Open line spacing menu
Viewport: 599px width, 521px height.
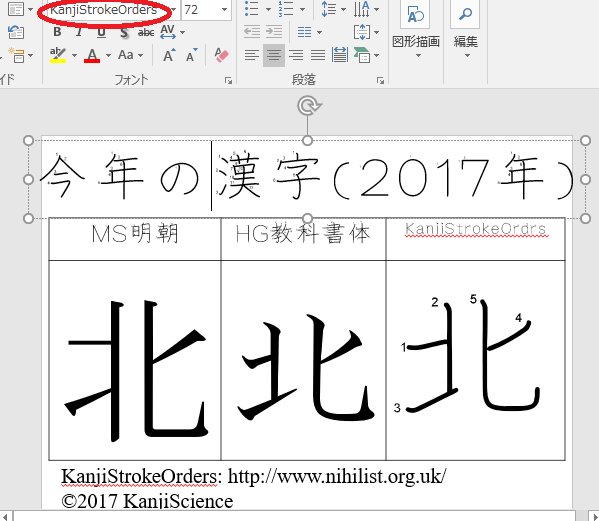point(333,9)
